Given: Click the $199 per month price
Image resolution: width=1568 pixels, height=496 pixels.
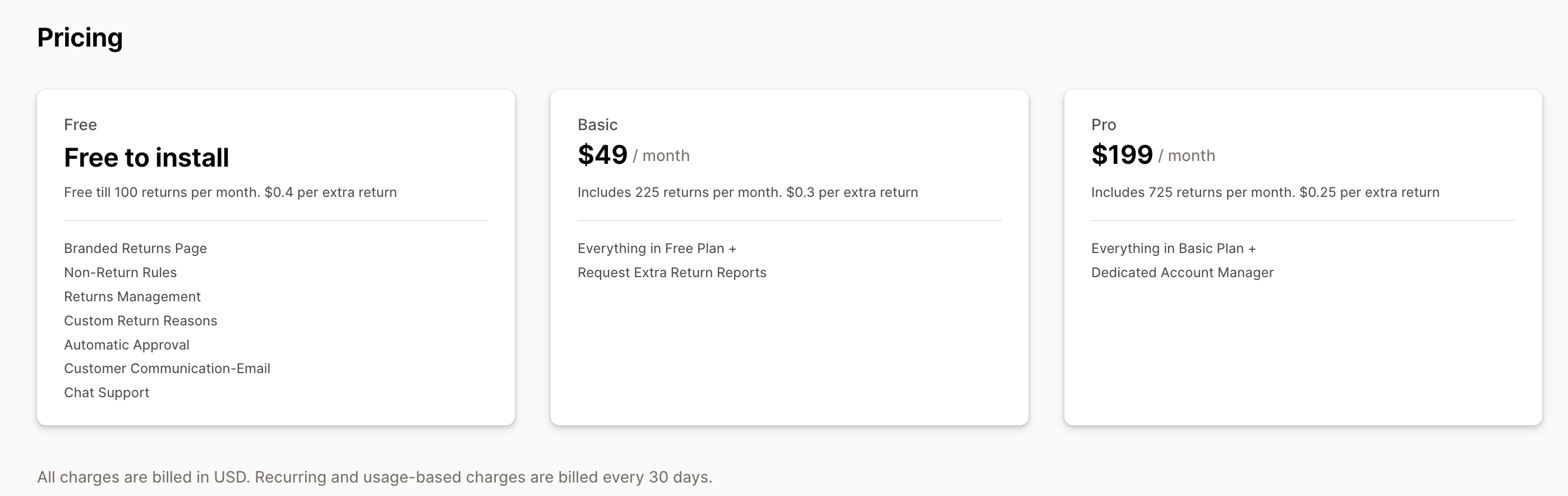Looking at the screenshot, I should pyautogui.click(x=1153, y=155).
